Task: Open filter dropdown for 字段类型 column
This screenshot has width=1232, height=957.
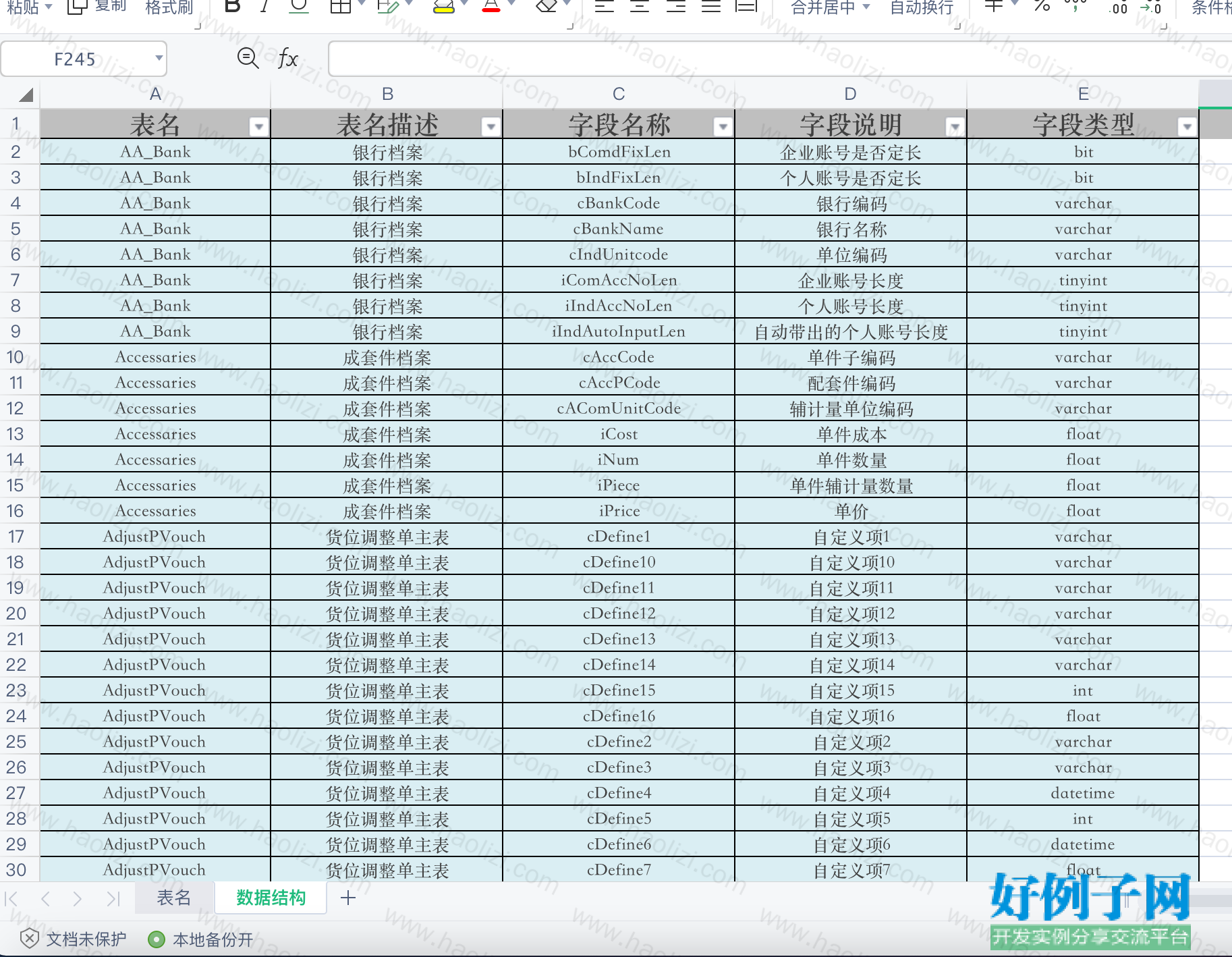Action: 1187,126
